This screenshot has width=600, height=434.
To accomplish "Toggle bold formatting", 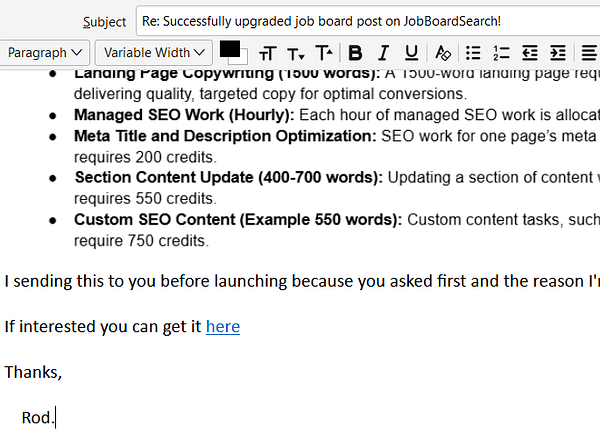I will [355, 53].
